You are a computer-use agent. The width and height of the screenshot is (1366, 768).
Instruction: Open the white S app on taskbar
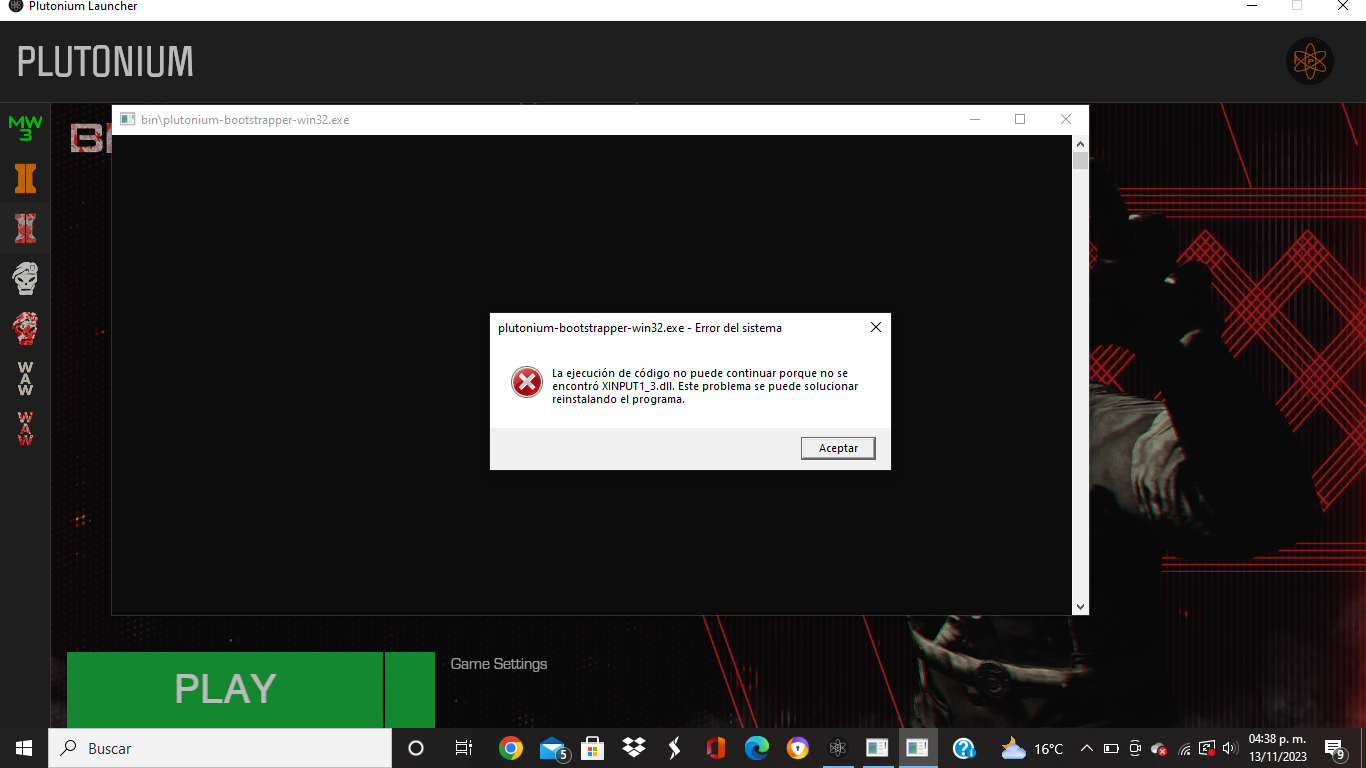674,748
